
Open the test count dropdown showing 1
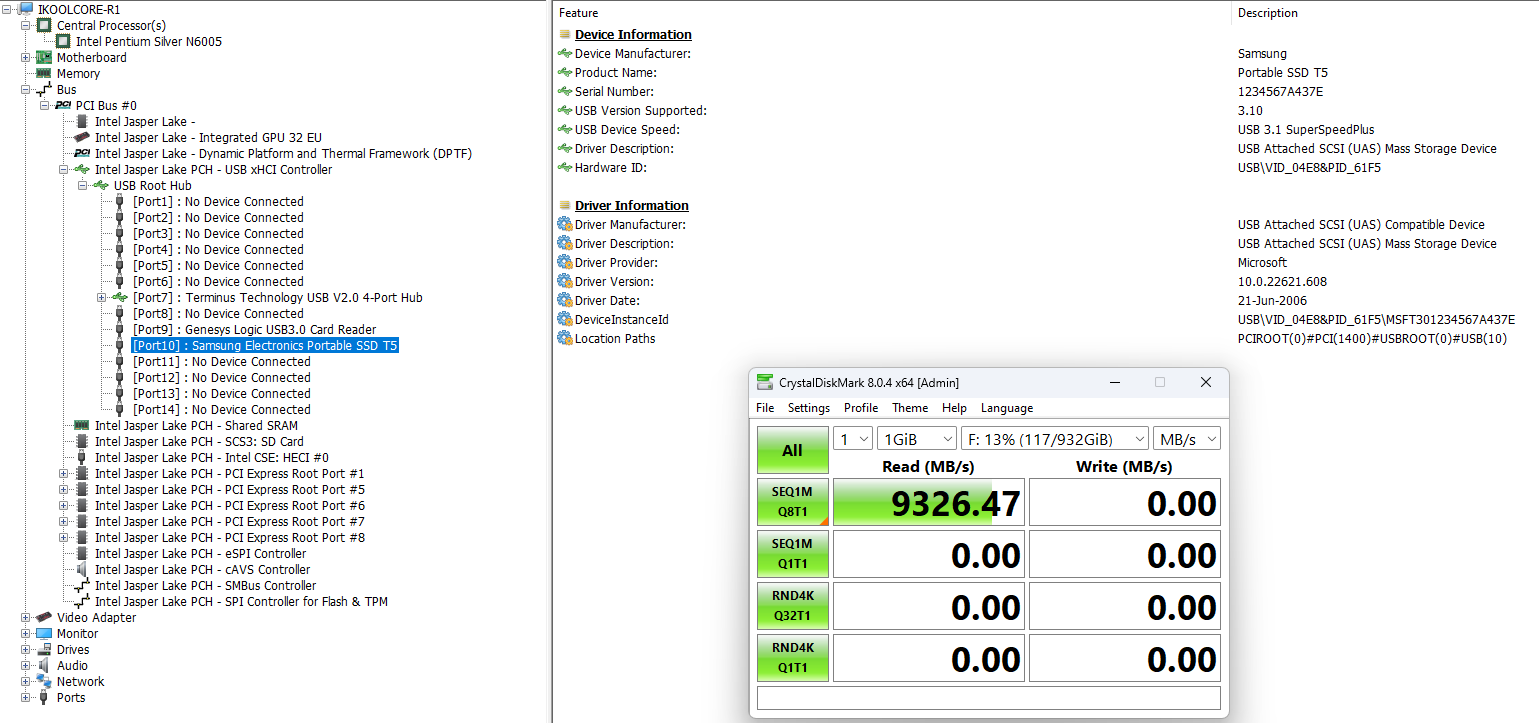853,438
